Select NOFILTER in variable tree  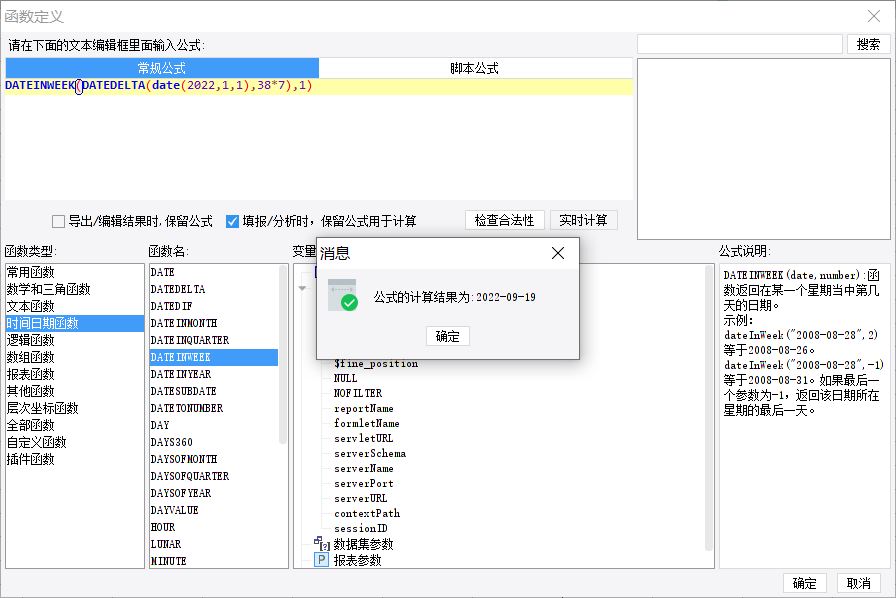pyautogui.click(x=358, y=393)
